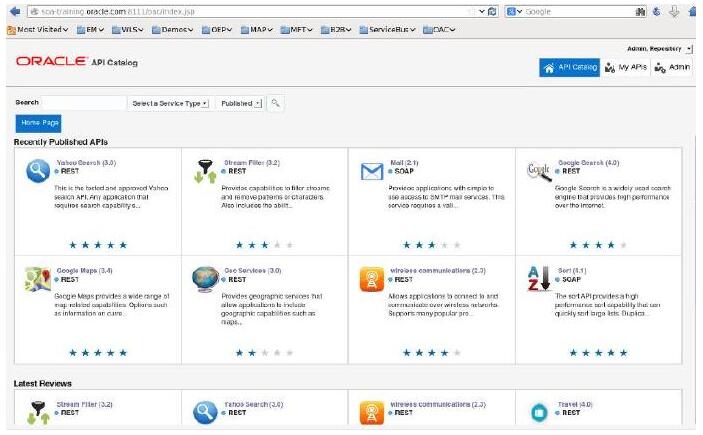Click the browser downloads arrow icon
The height and width of the screenshot is (435, 703).
pos(674,12)
